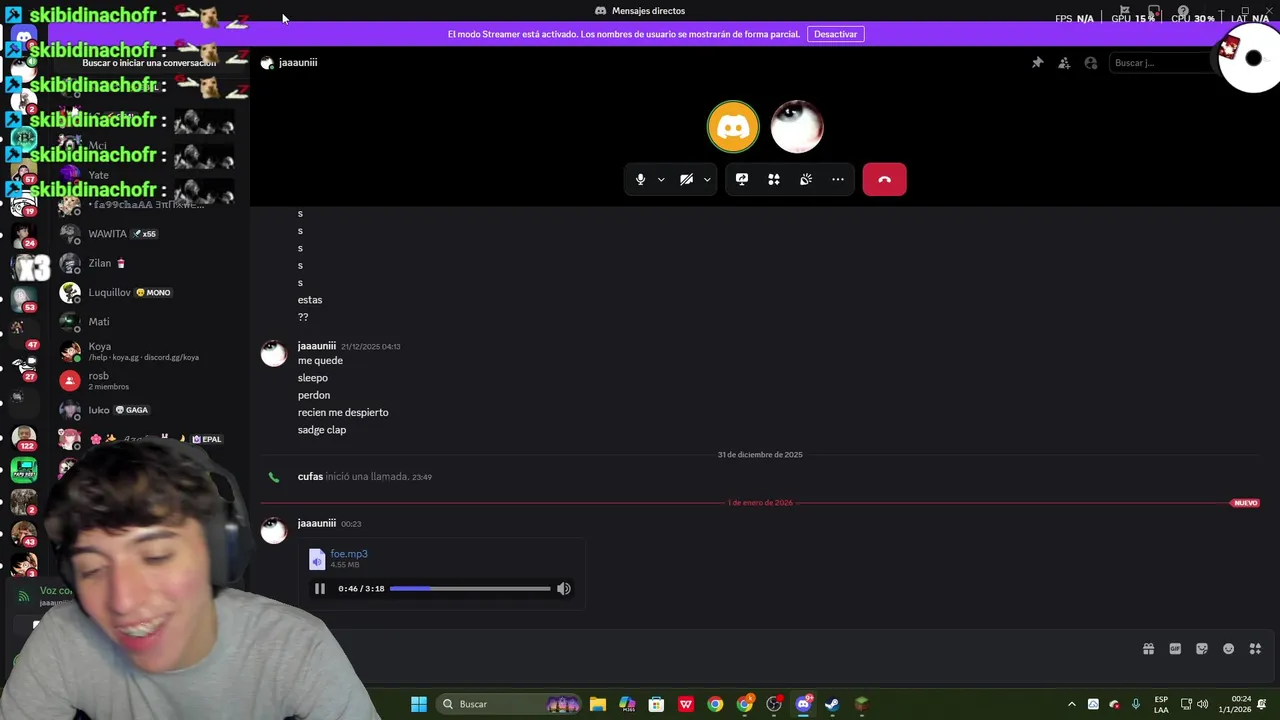Viewport: 1280px width, 720px height.
Task: Open system volume control in tray
Action: pos(1202,704)
